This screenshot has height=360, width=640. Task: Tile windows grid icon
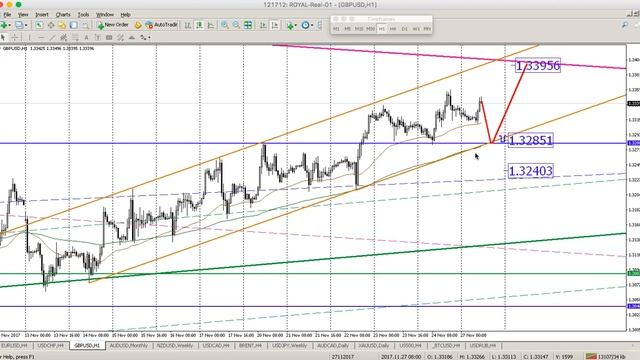point(248,25)
